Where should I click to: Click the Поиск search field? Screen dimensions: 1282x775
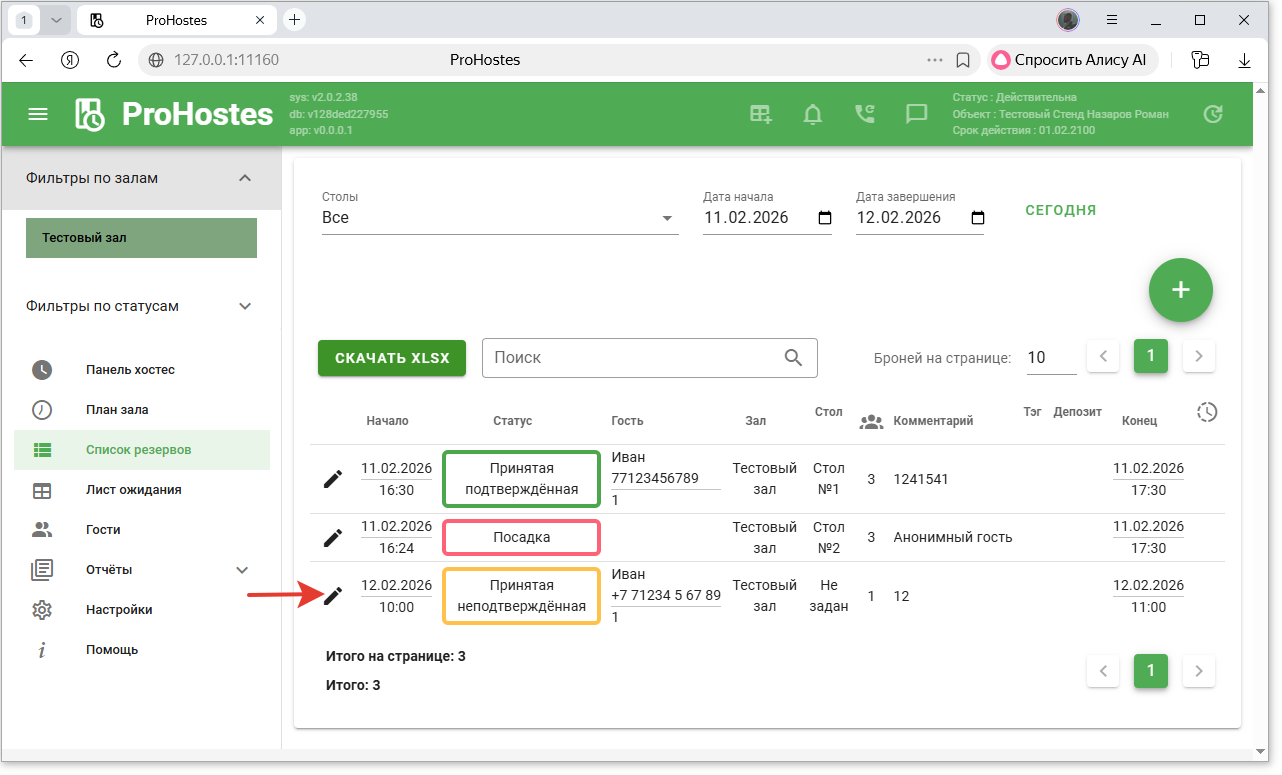click(x=634, y=358)
